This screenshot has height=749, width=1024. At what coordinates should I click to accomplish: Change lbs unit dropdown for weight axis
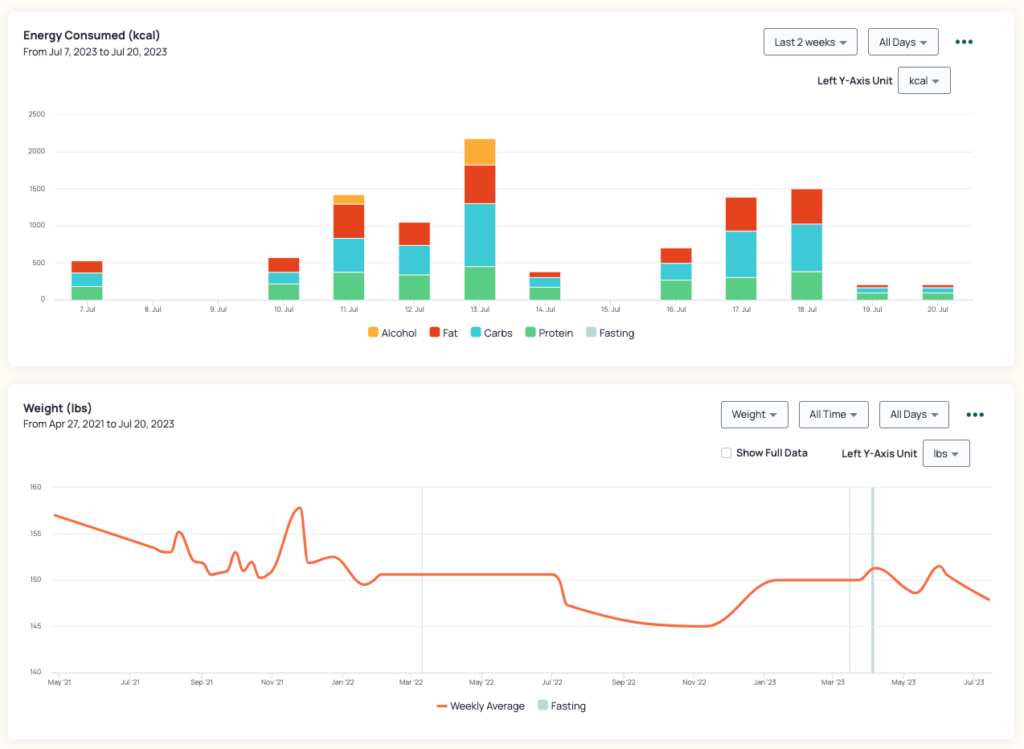[945, 454]
